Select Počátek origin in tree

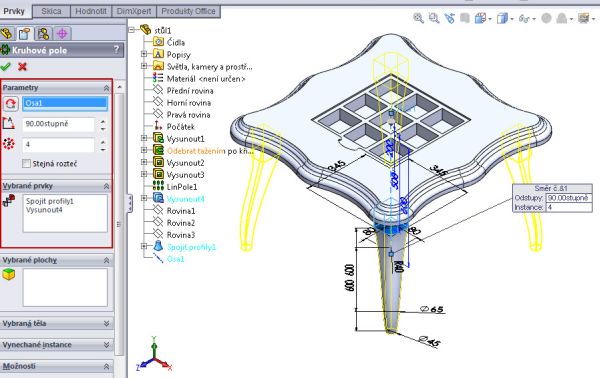click(181, 127)
